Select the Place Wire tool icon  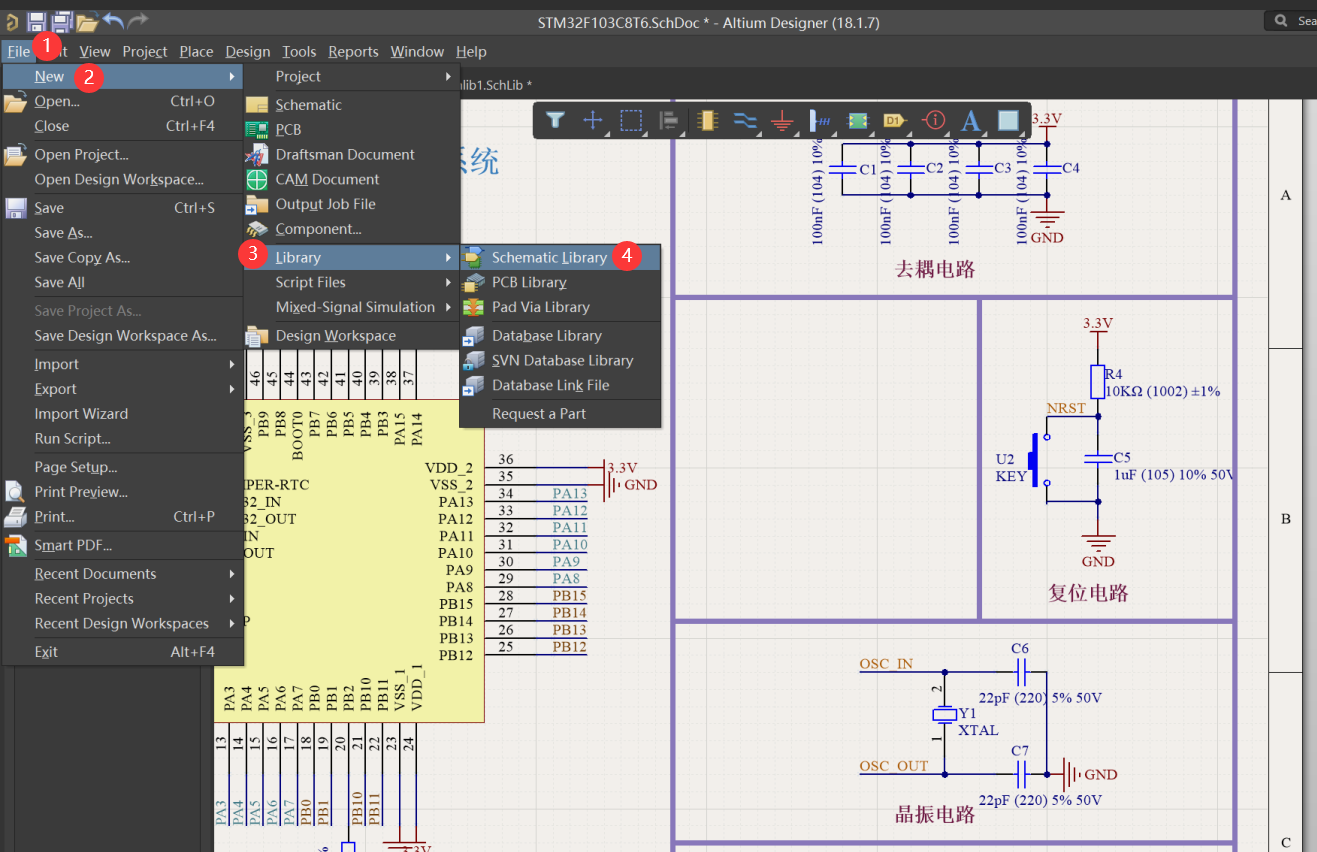[745, 121]
